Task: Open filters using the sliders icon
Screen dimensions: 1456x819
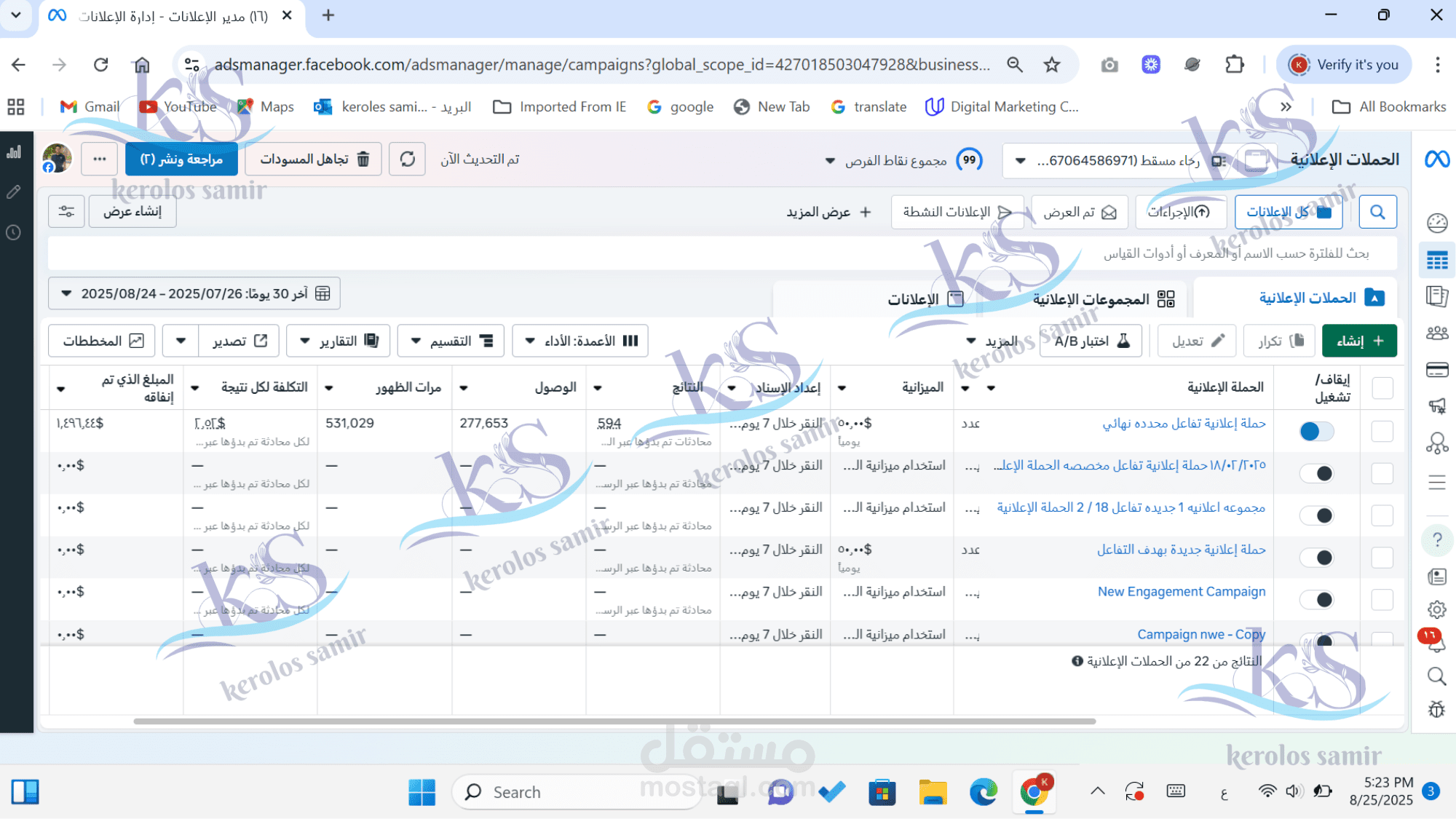Action: coord(66,211)
